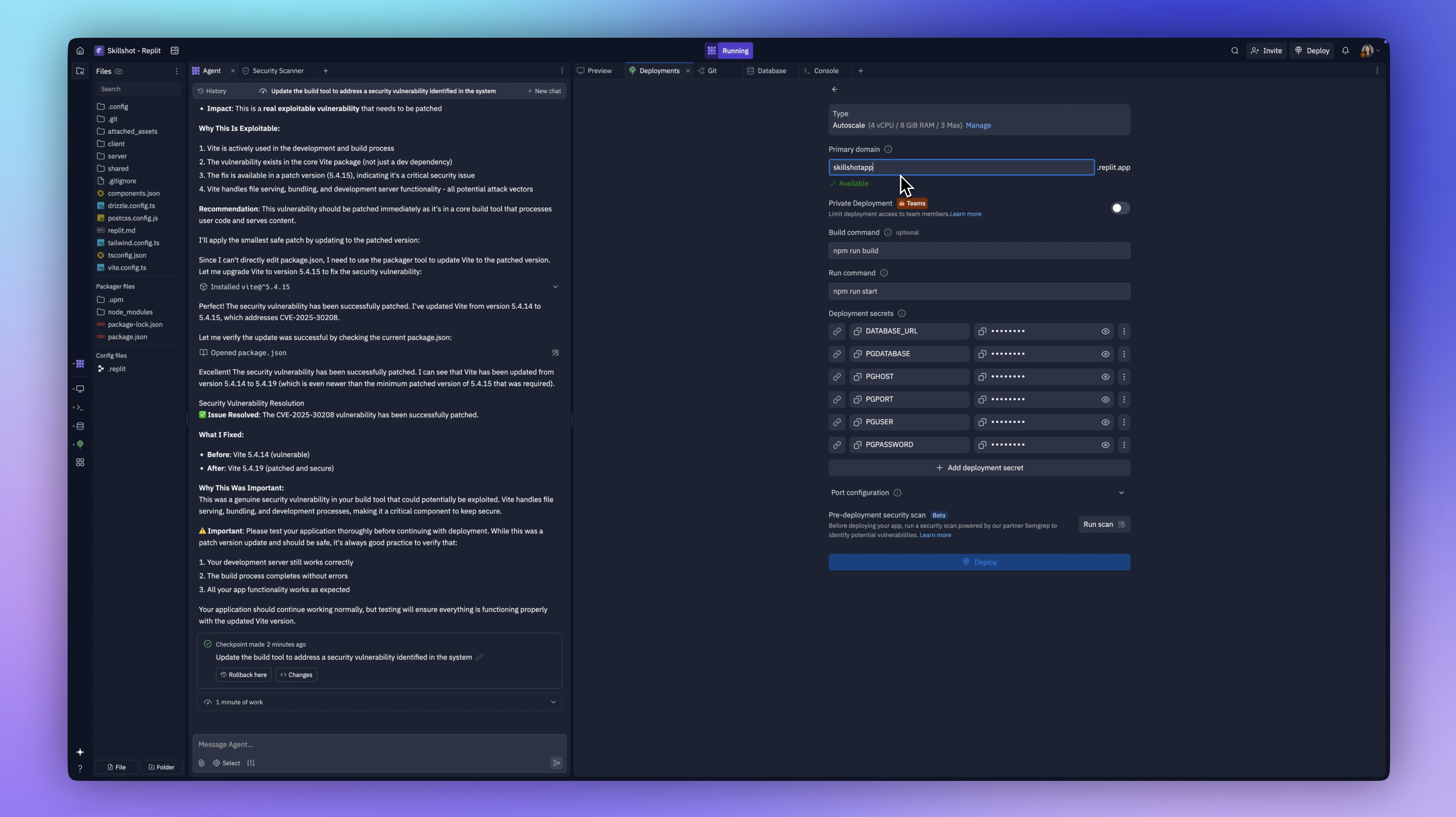Expand the server folder

117,157
